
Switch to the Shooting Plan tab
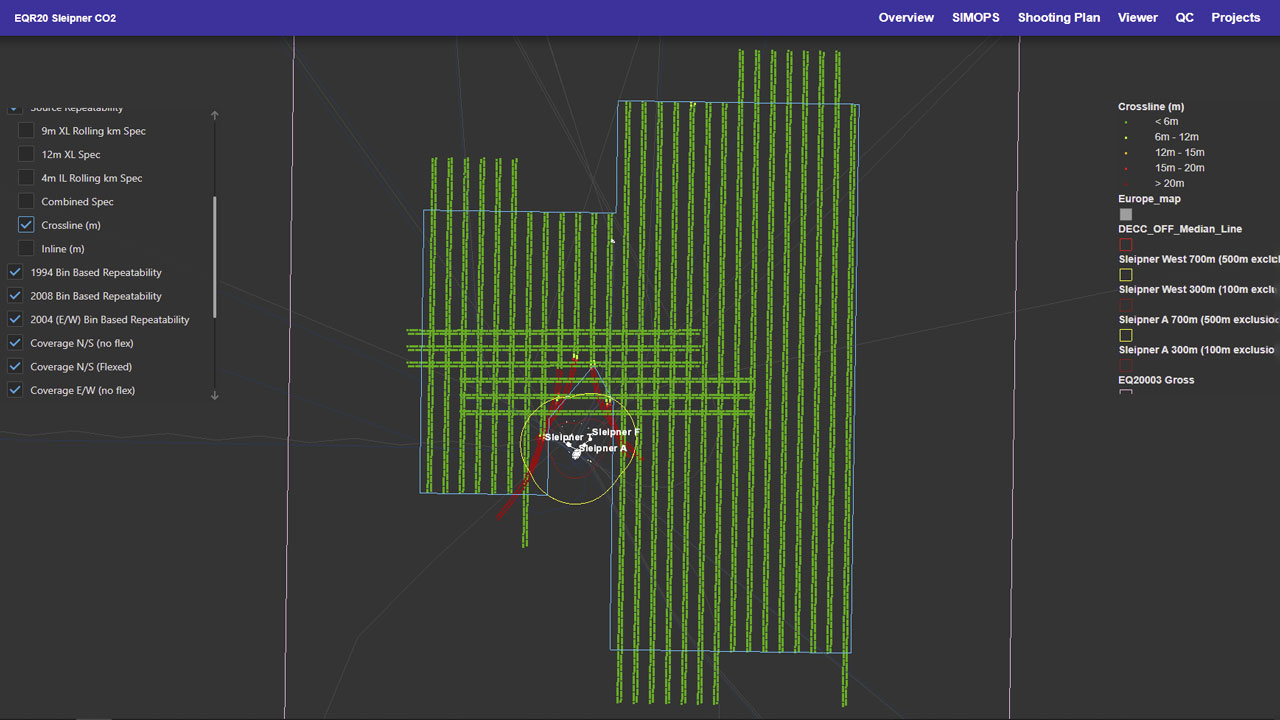click(1059, 17)
